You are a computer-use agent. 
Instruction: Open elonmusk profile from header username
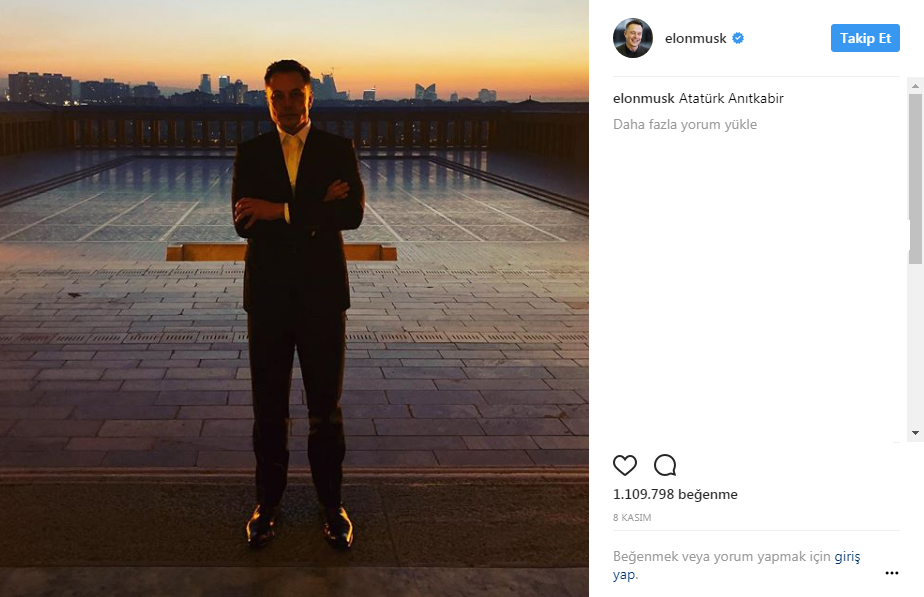pos(695,39)
